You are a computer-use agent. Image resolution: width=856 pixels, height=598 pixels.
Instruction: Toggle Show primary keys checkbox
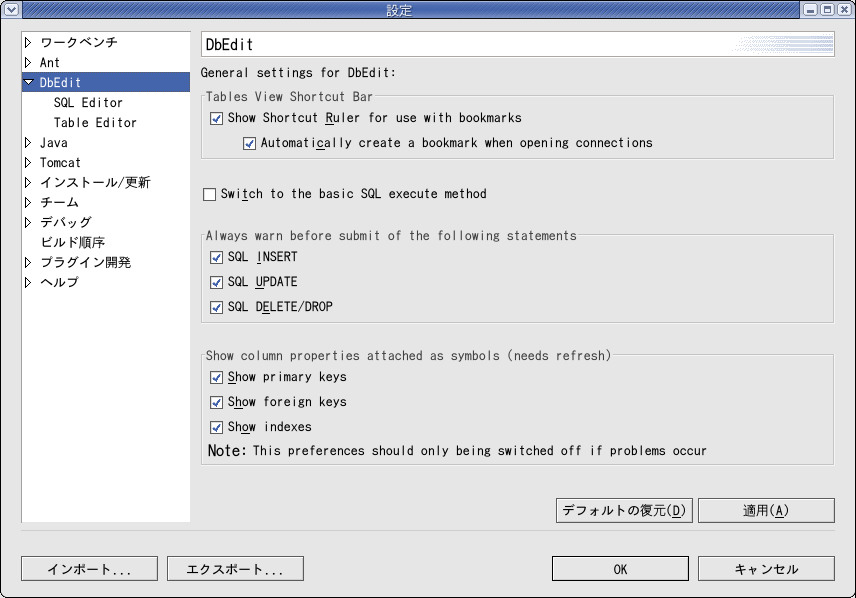coord(217,377)
